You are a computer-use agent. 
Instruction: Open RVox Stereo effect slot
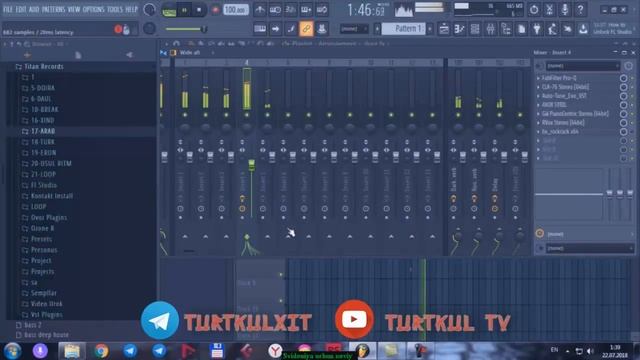tap(563, 122)
